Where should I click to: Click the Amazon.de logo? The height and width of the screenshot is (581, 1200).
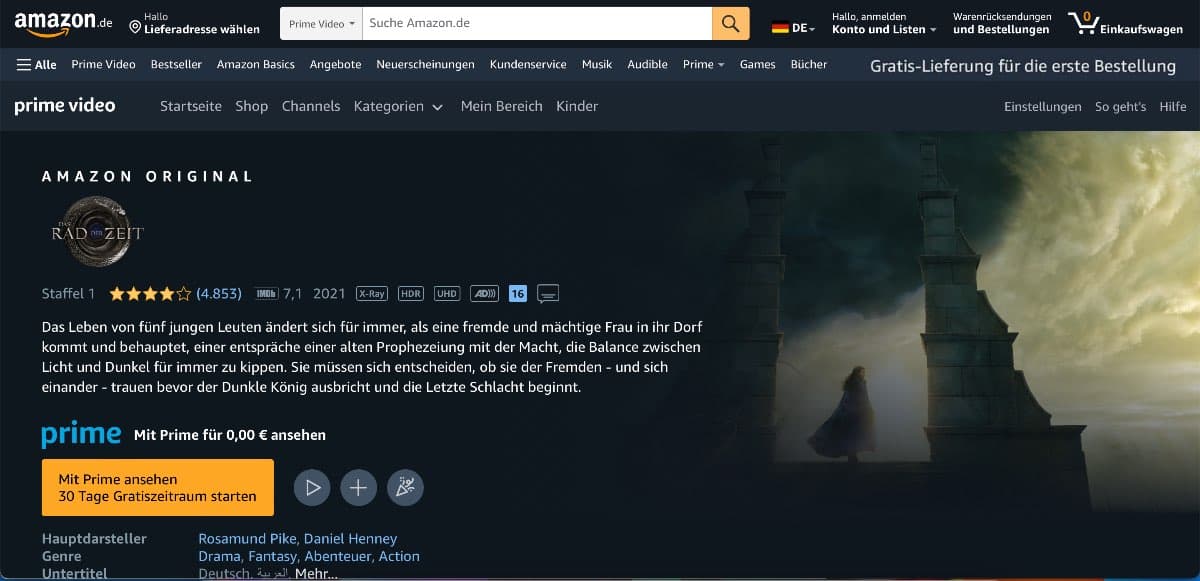click(63, 23)
